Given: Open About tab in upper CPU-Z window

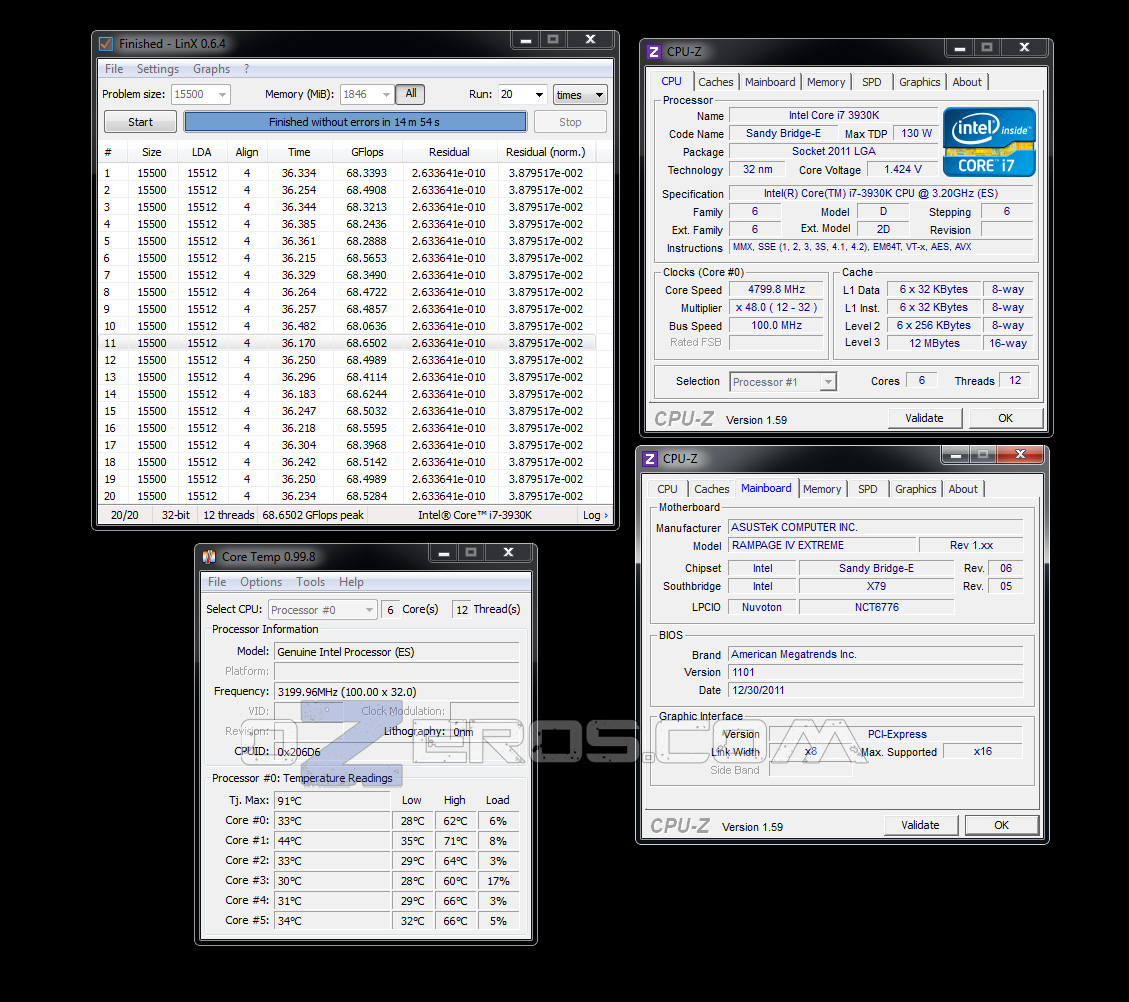Looking at the screenshot, I should pyautogui.click(x=967, y=82).
